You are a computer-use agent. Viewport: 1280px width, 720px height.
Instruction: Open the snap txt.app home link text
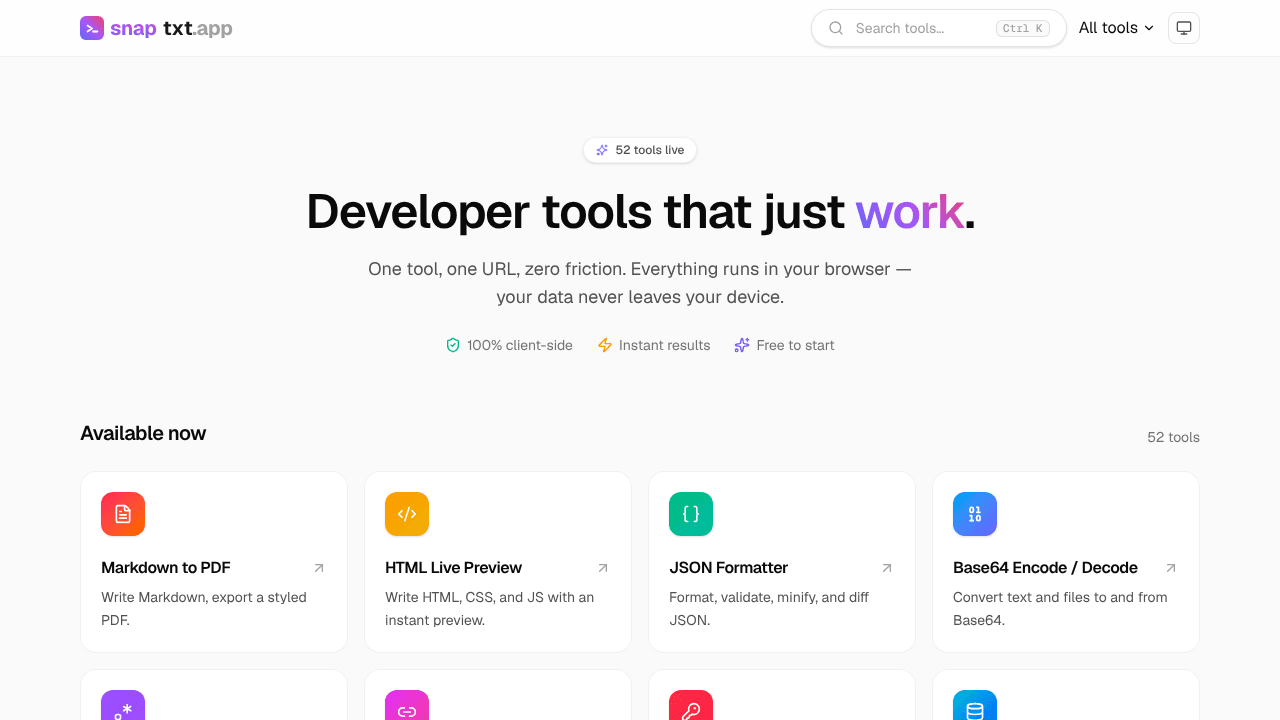pyautogui.click(x=171, y=28)
